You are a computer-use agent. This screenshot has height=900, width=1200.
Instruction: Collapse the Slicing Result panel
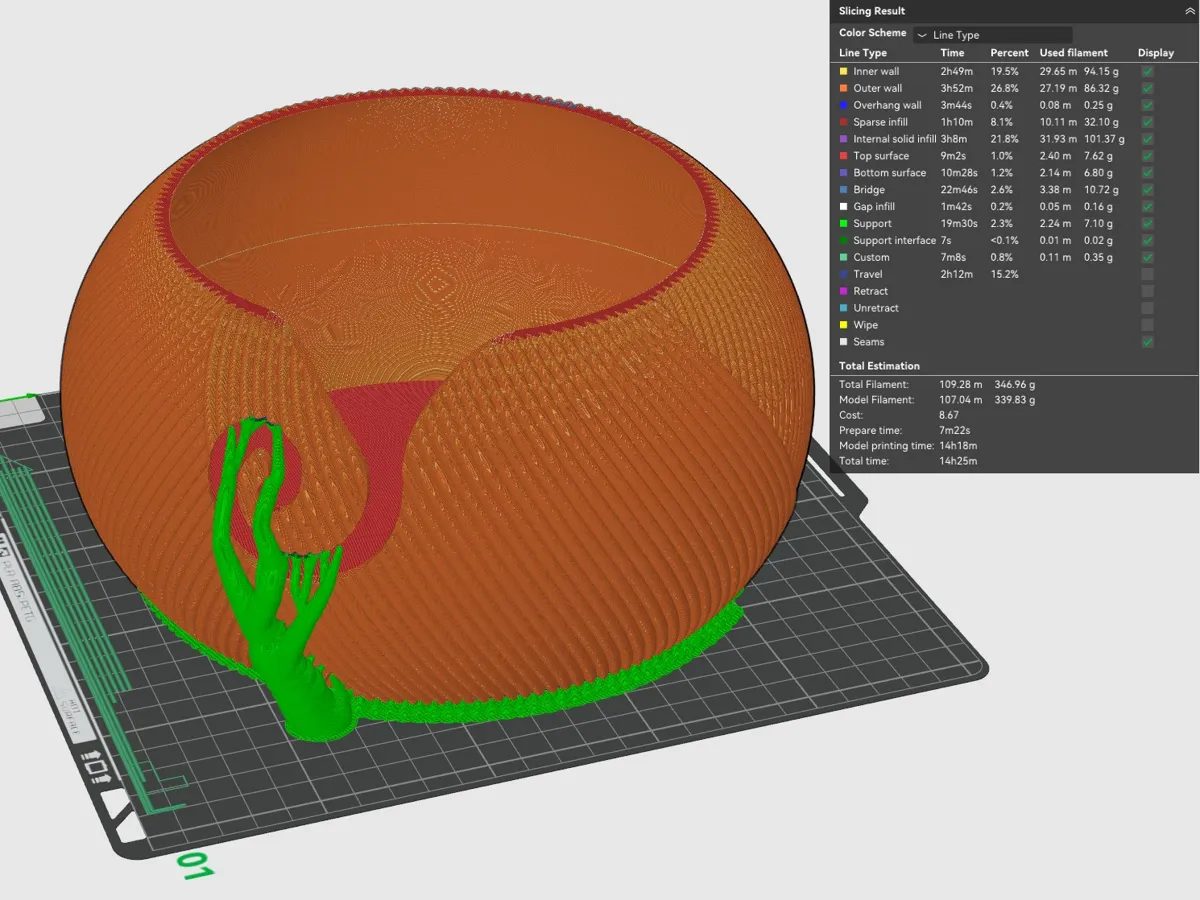pos(1189,11)
